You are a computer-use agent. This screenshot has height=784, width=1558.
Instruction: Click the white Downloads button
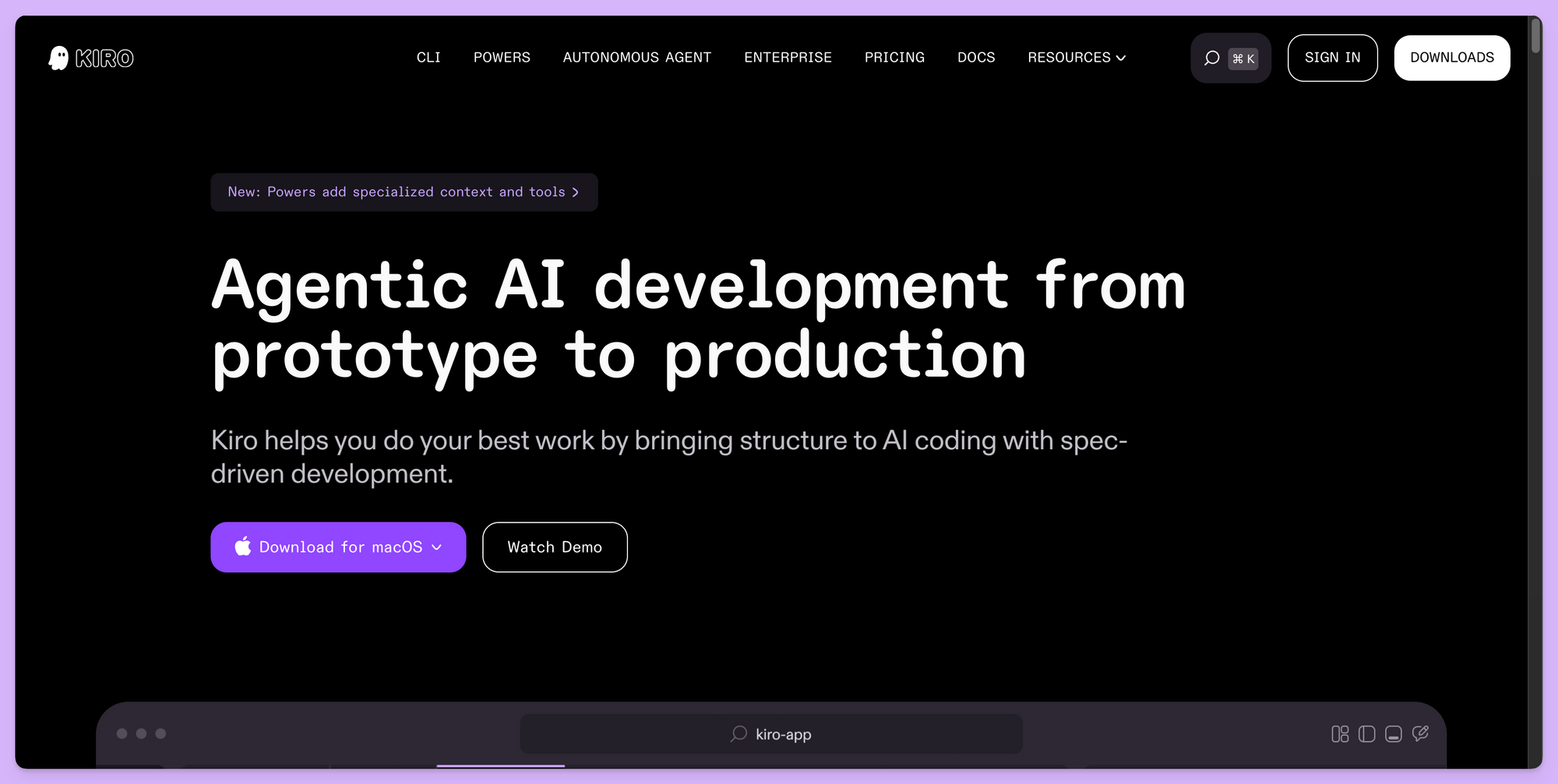1451,58
